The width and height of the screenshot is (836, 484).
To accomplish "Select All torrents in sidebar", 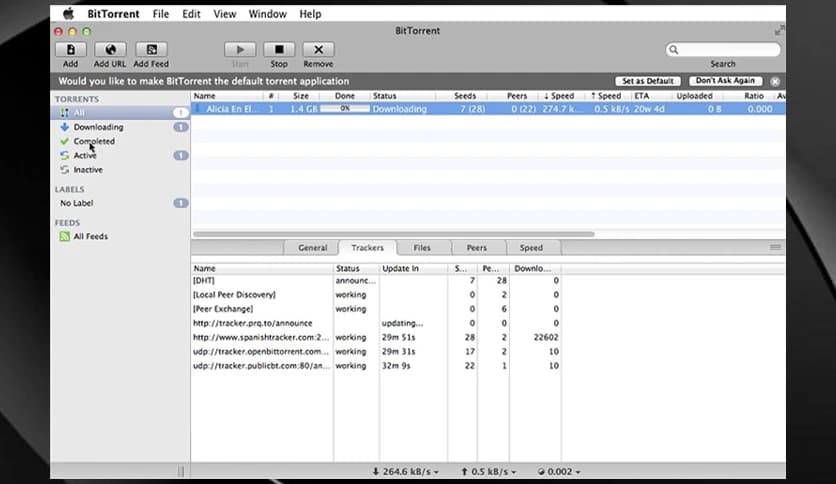I will tap(120, 112).
